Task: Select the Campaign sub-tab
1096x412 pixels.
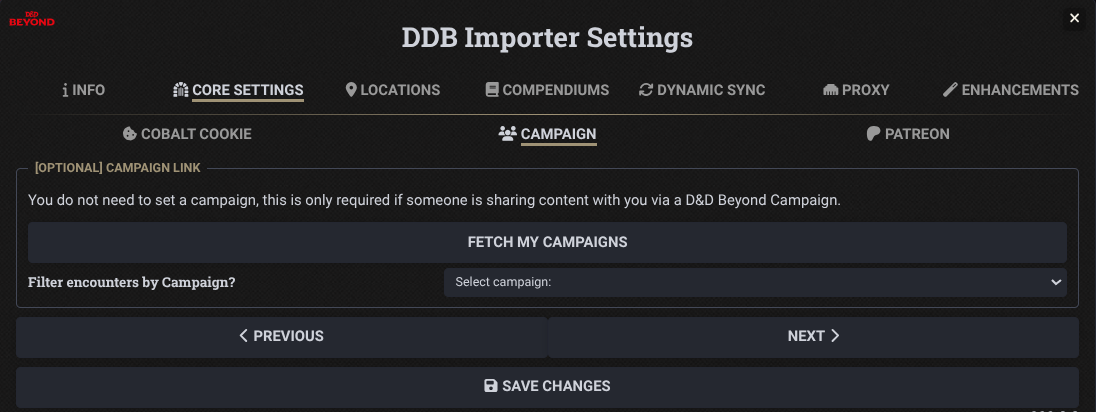Action: [547, 134]
